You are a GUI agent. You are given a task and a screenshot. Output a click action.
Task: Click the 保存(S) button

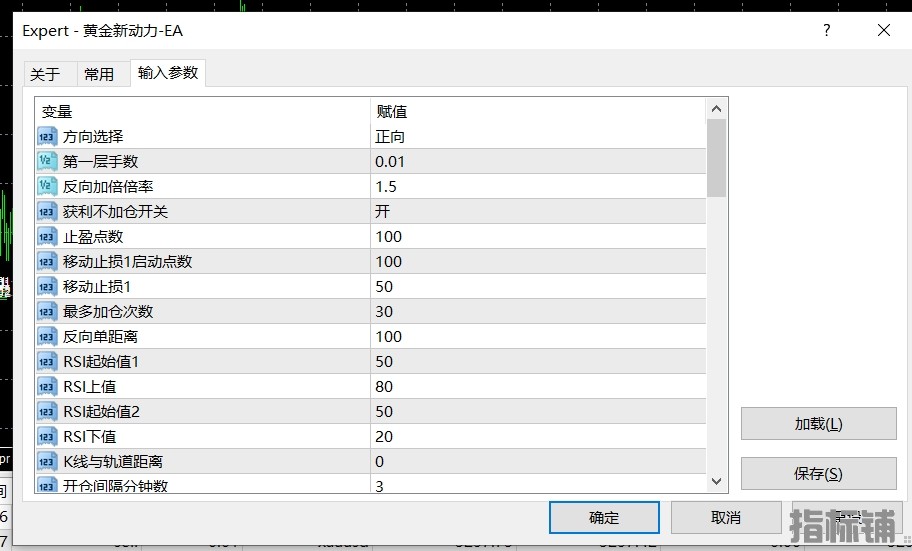(818, 474)
